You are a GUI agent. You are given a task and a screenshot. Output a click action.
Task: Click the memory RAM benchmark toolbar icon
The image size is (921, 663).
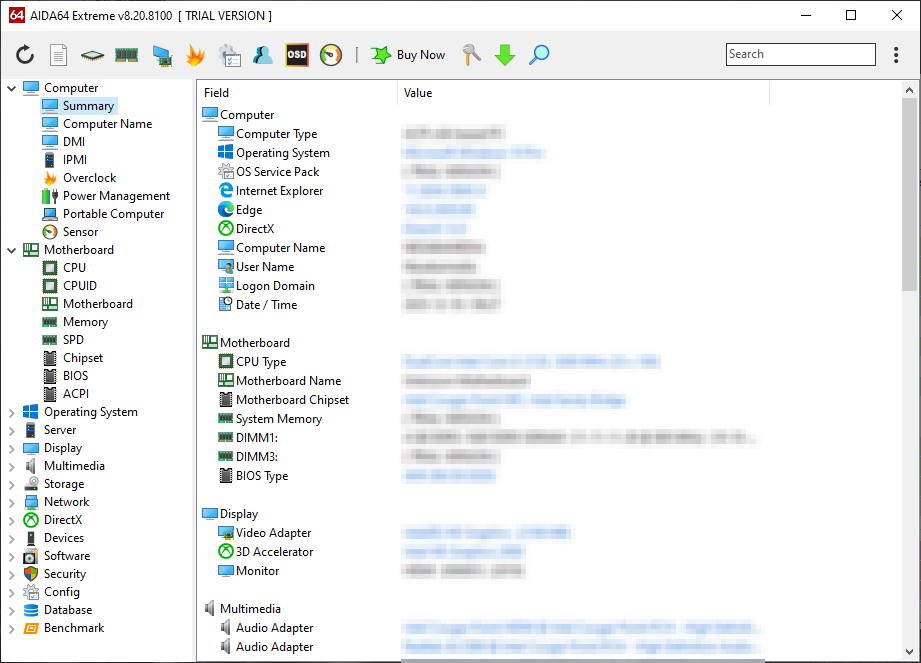click(126, 55)
